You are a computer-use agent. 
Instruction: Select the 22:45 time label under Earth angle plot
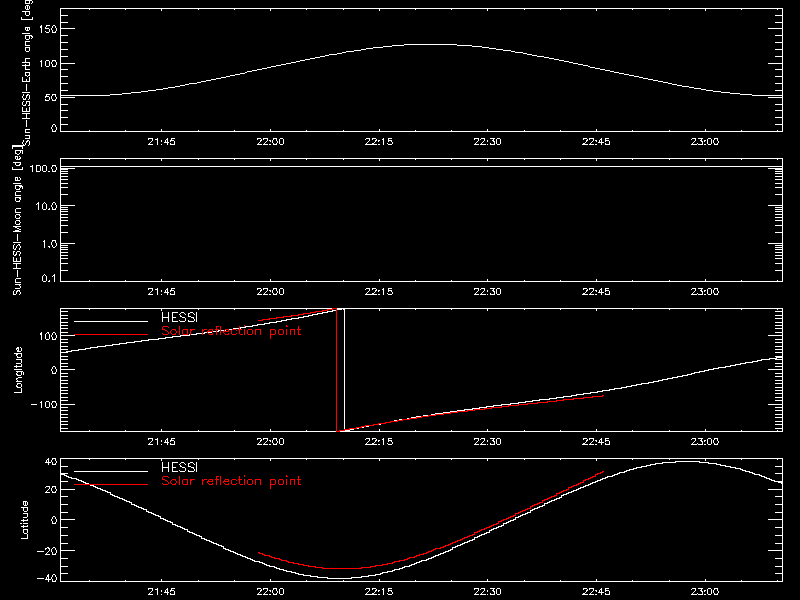pyautogui.click(x=596, y=142)
